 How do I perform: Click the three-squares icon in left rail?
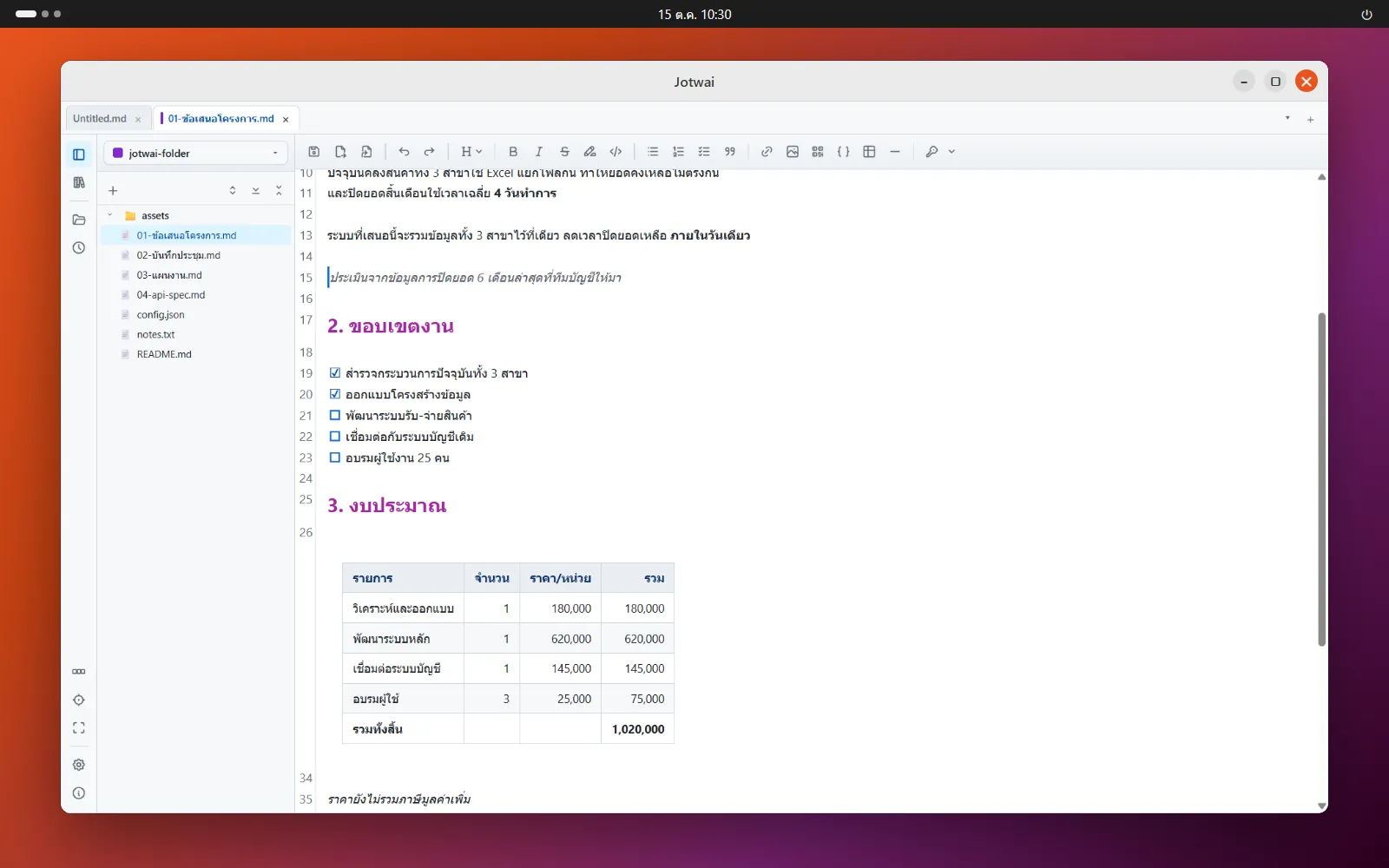click(79, 672)
